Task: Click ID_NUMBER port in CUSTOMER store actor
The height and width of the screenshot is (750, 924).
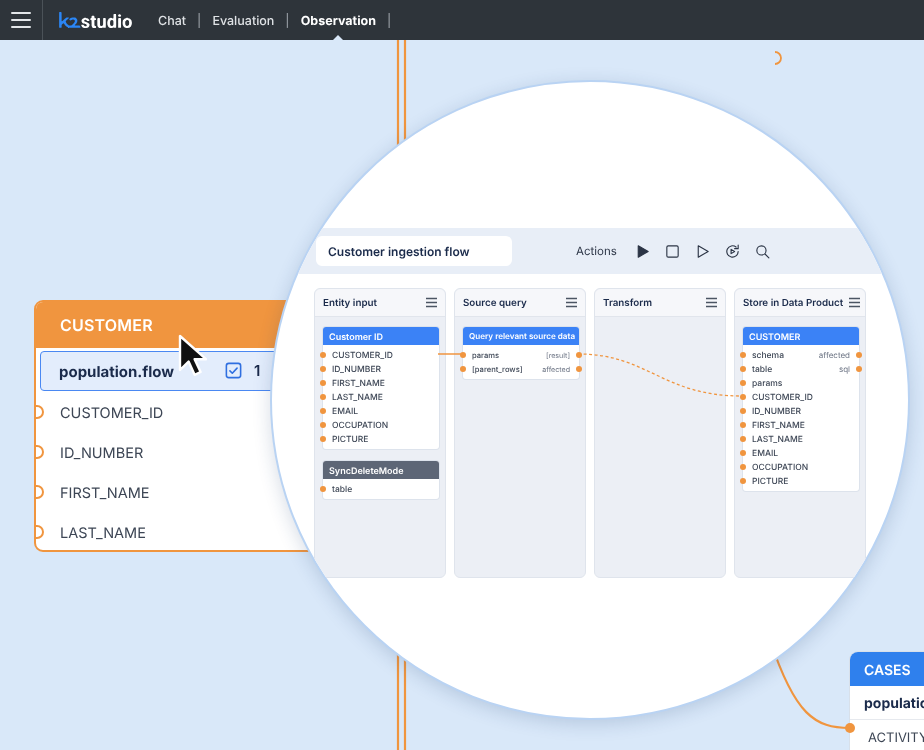Action: [x=743, y=411]
